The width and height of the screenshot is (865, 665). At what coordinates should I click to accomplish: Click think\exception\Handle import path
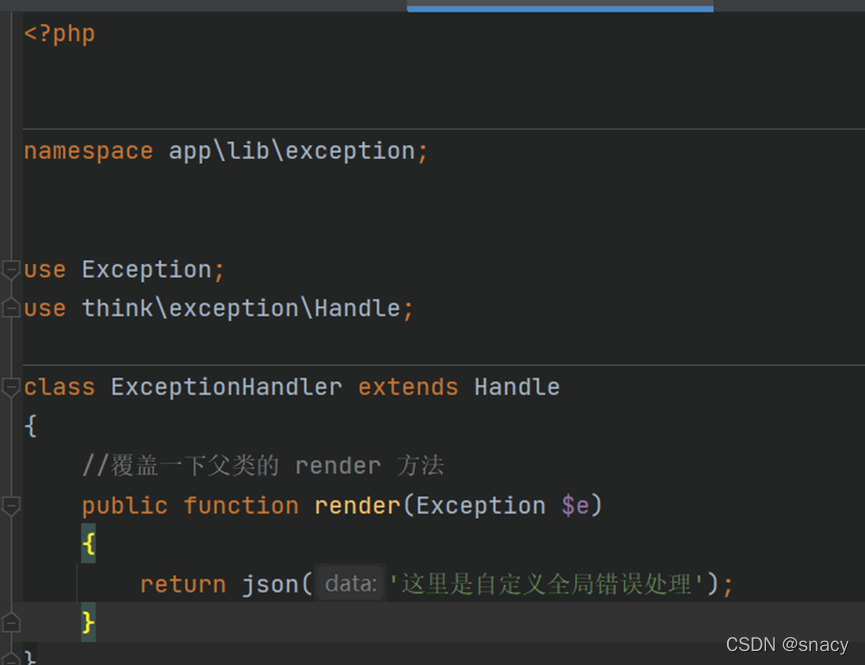point(241,308)
